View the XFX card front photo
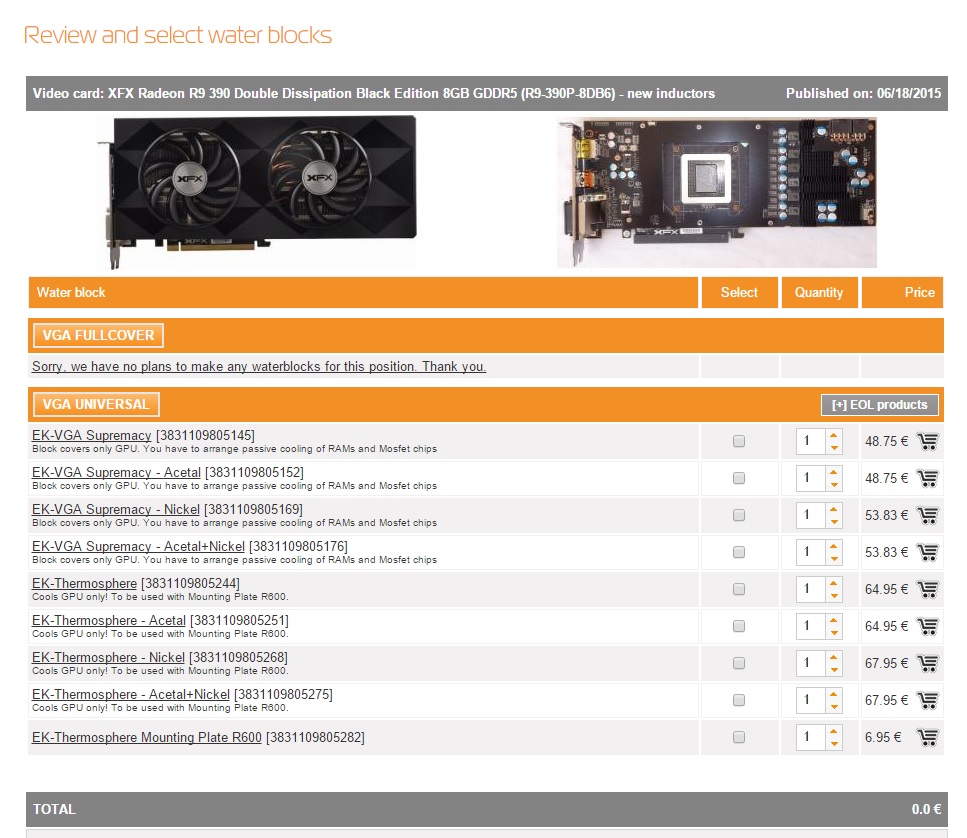This screenshot has height=838, width=967. click(x=257, y=192)
